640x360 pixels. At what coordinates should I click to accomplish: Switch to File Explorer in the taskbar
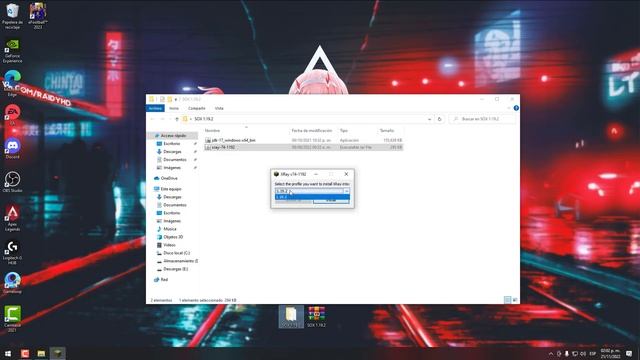pyautogui.click(x=41, y=353)
